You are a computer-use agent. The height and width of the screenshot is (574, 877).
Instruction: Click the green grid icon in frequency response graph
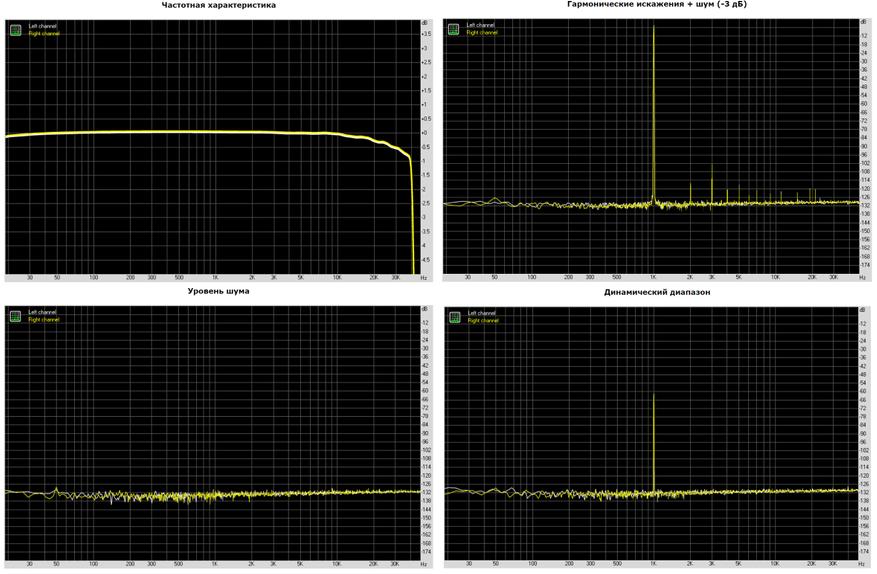15,30
